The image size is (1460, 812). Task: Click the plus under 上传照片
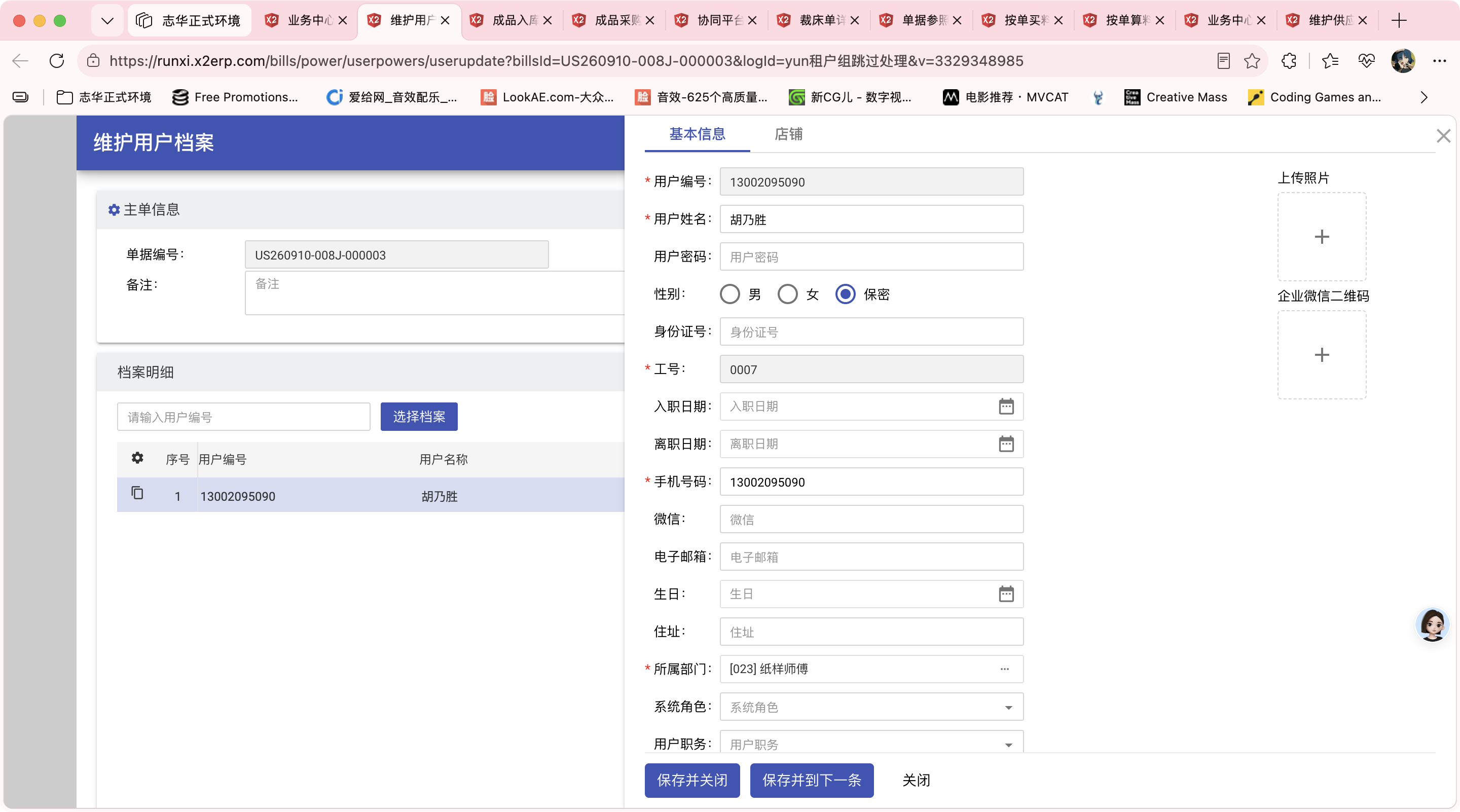[1322, 237]
